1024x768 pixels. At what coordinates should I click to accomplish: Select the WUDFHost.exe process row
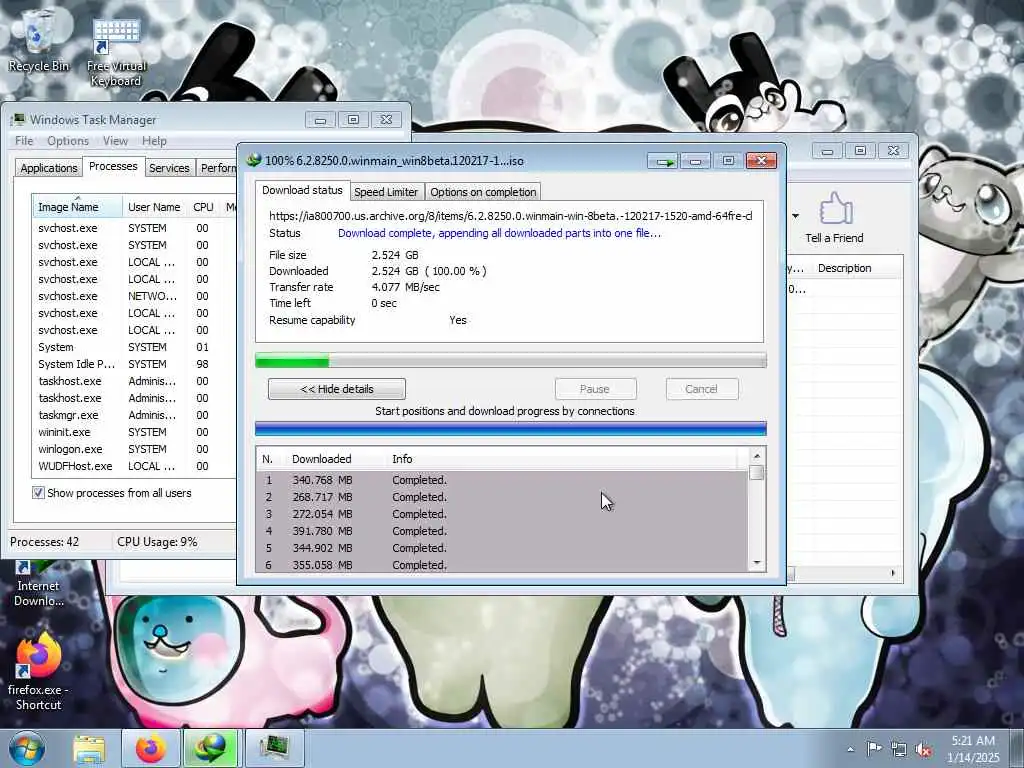click(x=134, y=466)
